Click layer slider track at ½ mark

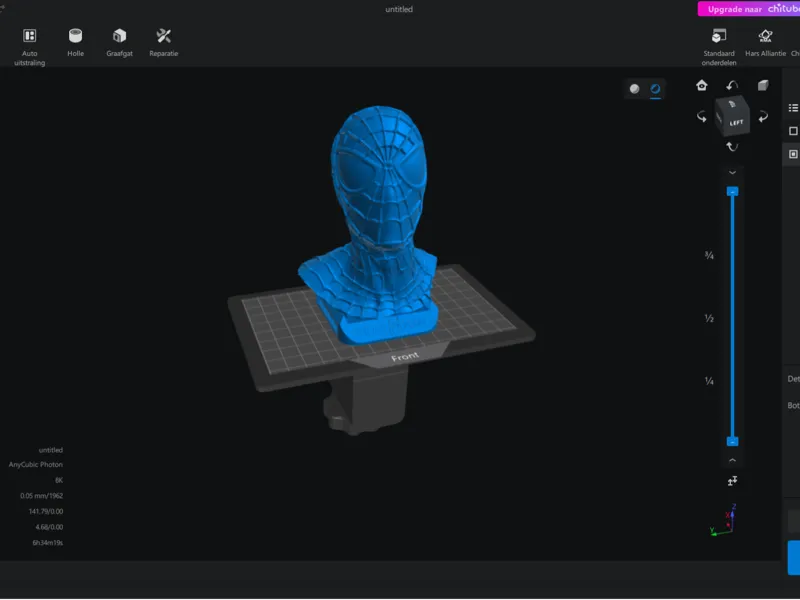click(732, 318)
